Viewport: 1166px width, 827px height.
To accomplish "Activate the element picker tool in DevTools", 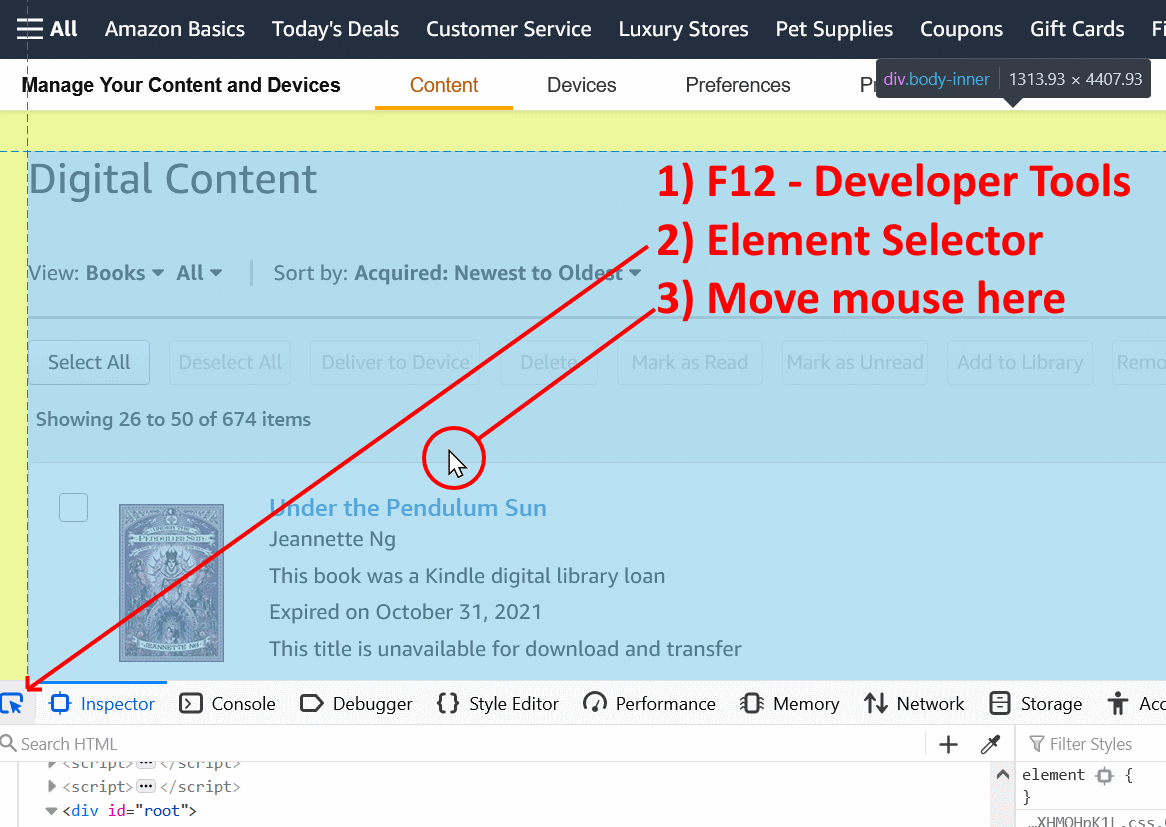I will (15, 703).
